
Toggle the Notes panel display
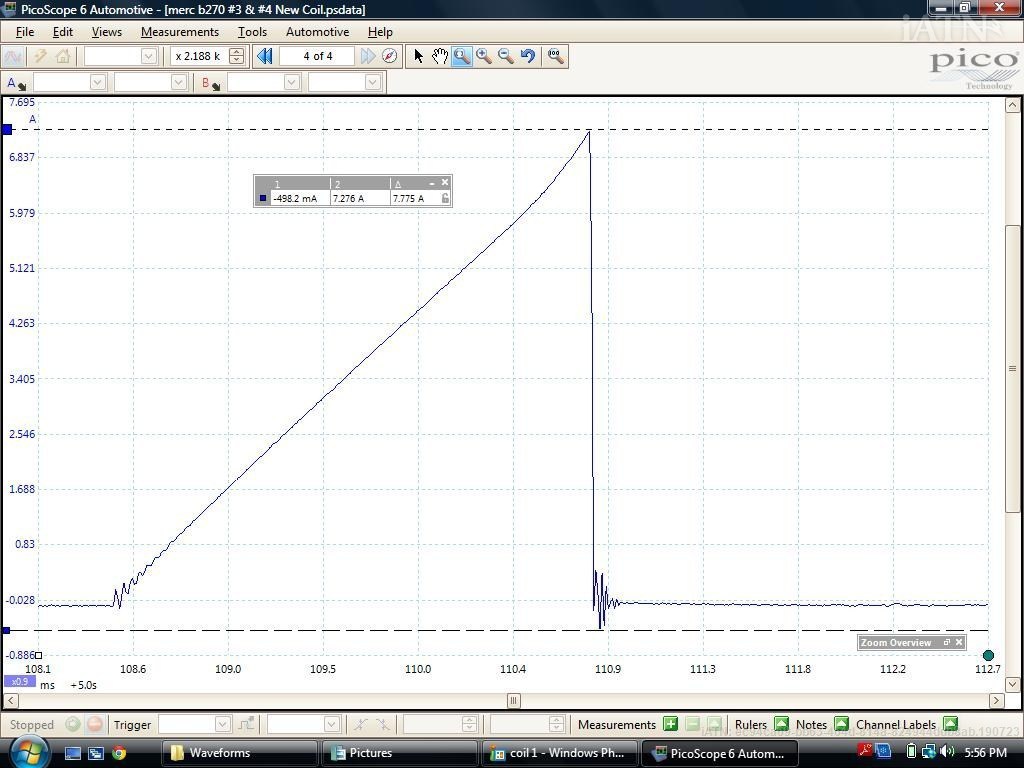tap(841, 724)
